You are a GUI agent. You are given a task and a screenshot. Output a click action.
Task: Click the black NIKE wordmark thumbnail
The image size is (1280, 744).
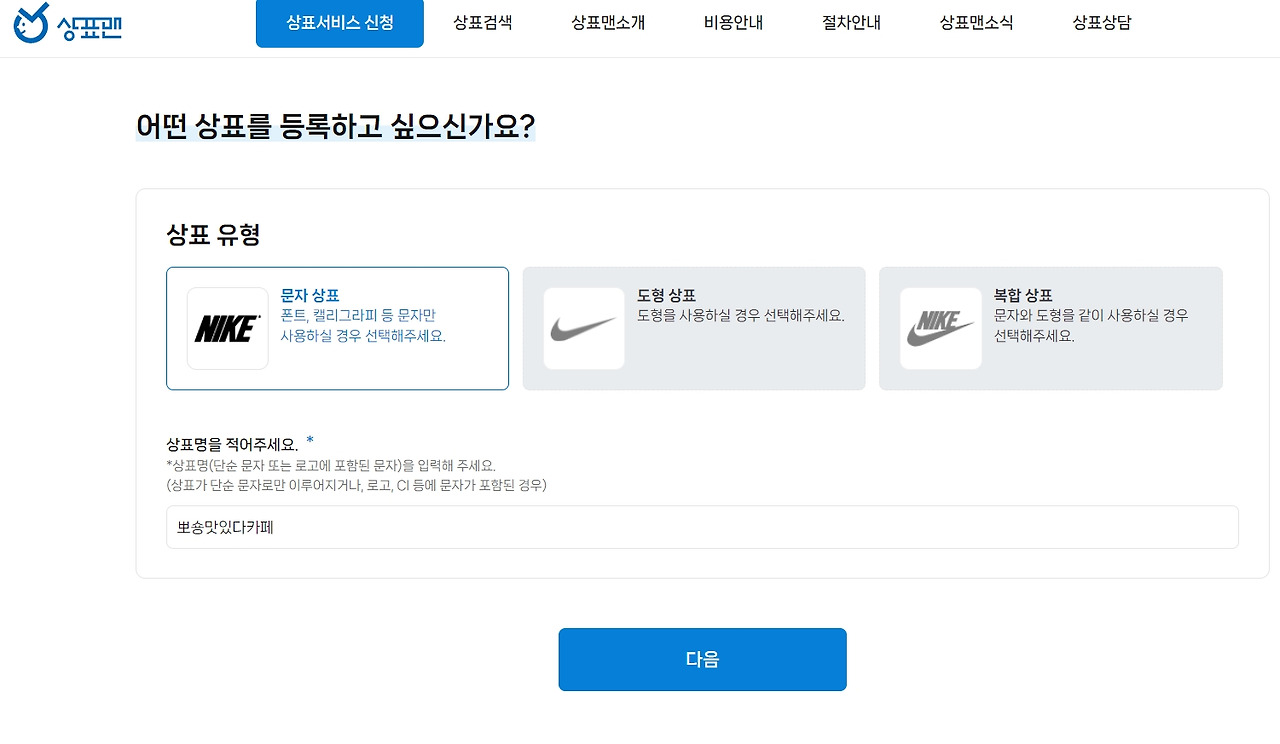228,328
